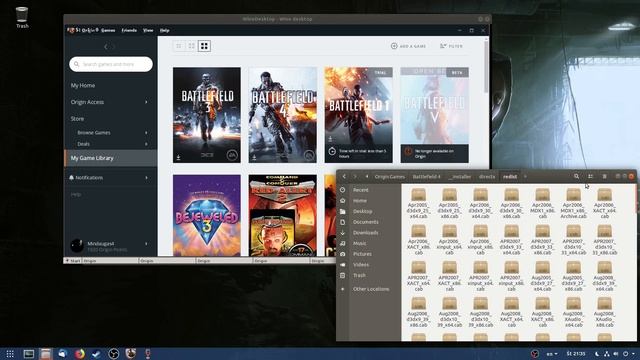This screenshot has width=640, height=360.
Task: Click the Origin search games field
Action: coord(111,64)
